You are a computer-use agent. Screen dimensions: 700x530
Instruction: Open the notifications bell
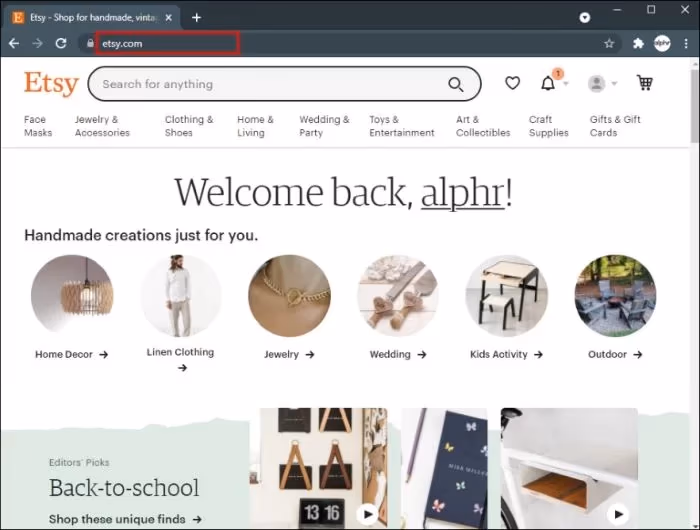pyautogui.click(x=548, y=84)
